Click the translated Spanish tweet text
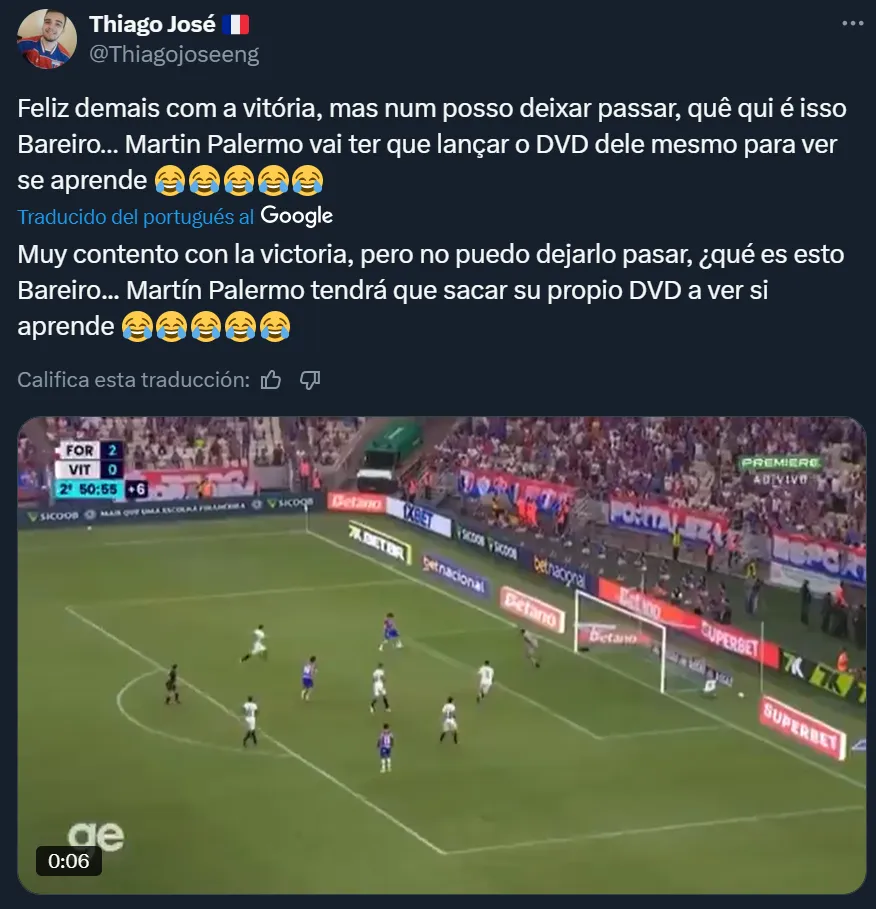Viewport: 876px width, 909px height. (x=431, y=290)
